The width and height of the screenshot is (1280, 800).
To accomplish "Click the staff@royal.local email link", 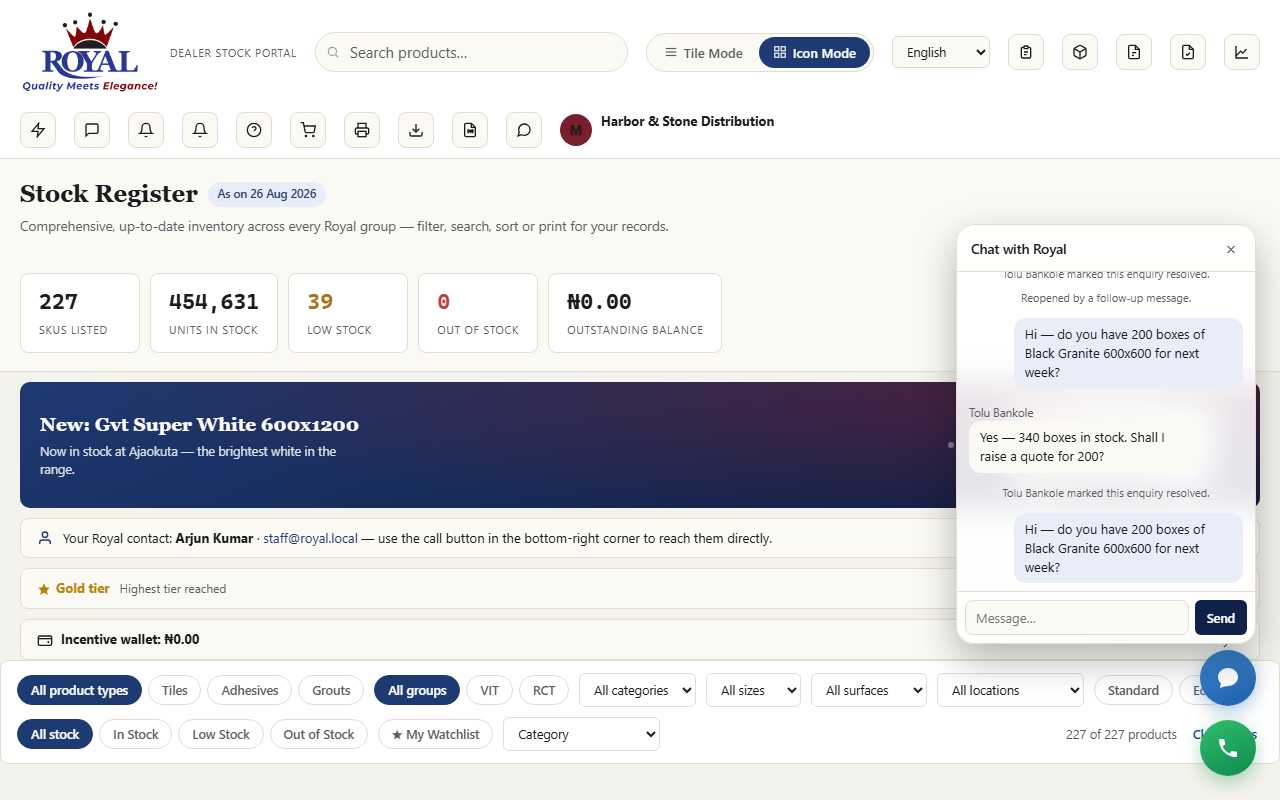I will point(310,538).
